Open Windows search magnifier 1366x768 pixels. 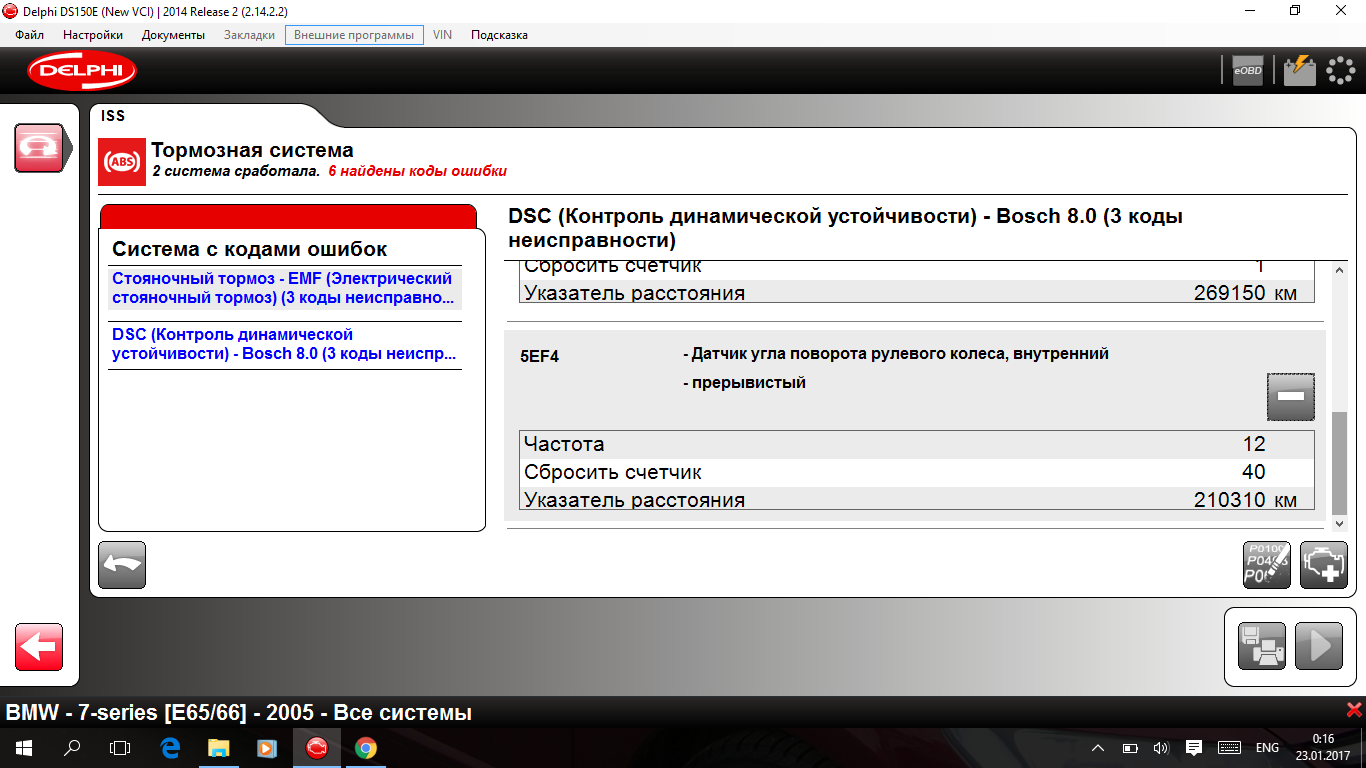pos(72,747)
